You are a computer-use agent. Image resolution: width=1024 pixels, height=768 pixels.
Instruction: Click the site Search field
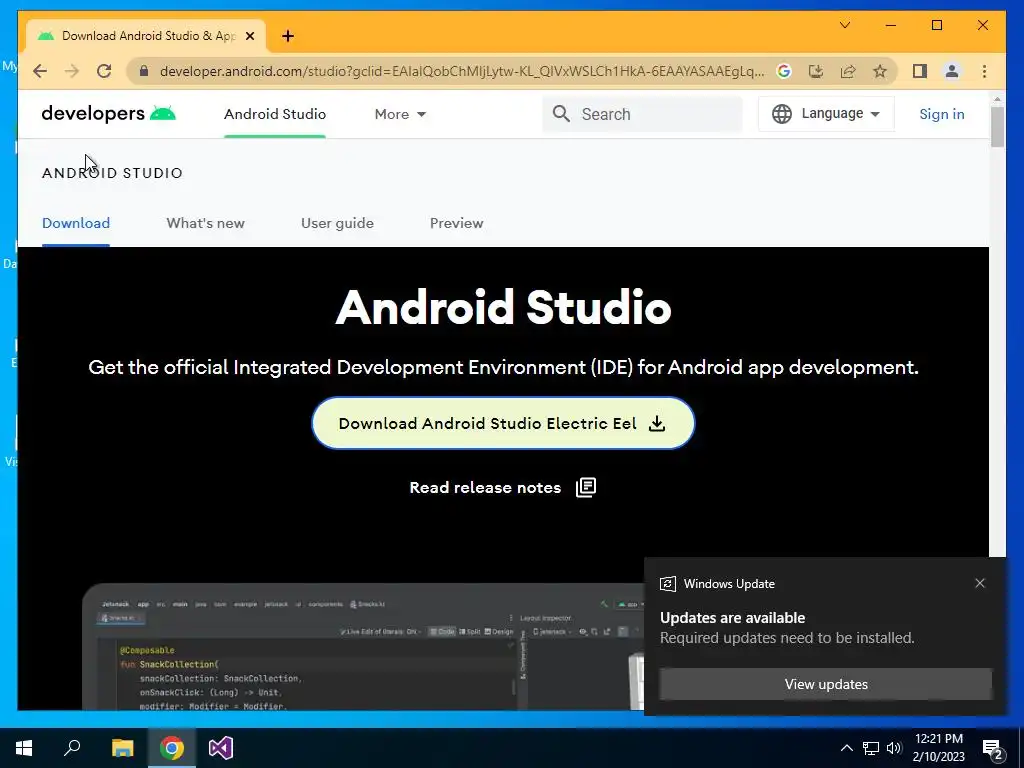coord(642,114)
